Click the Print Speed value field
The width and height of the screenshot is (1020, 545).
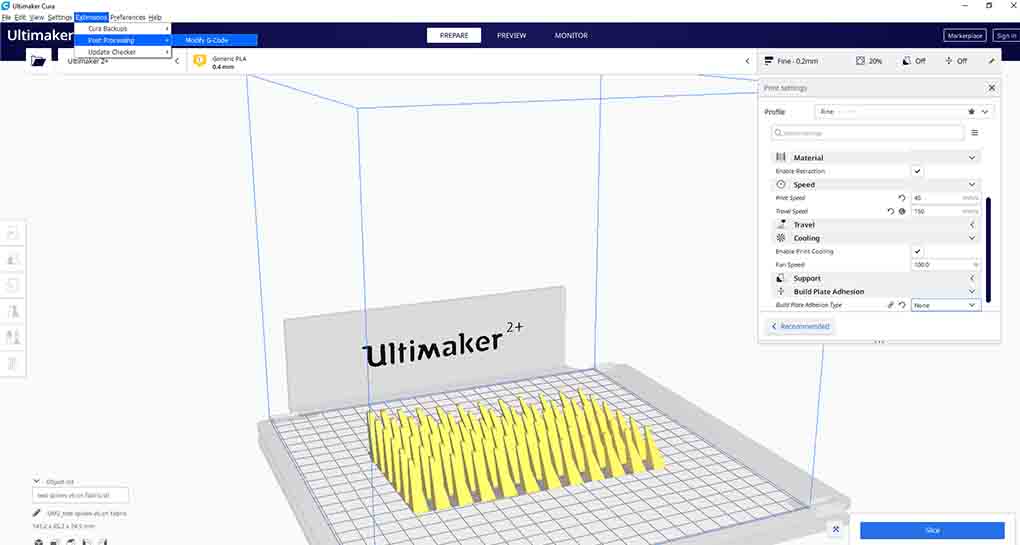946,198
